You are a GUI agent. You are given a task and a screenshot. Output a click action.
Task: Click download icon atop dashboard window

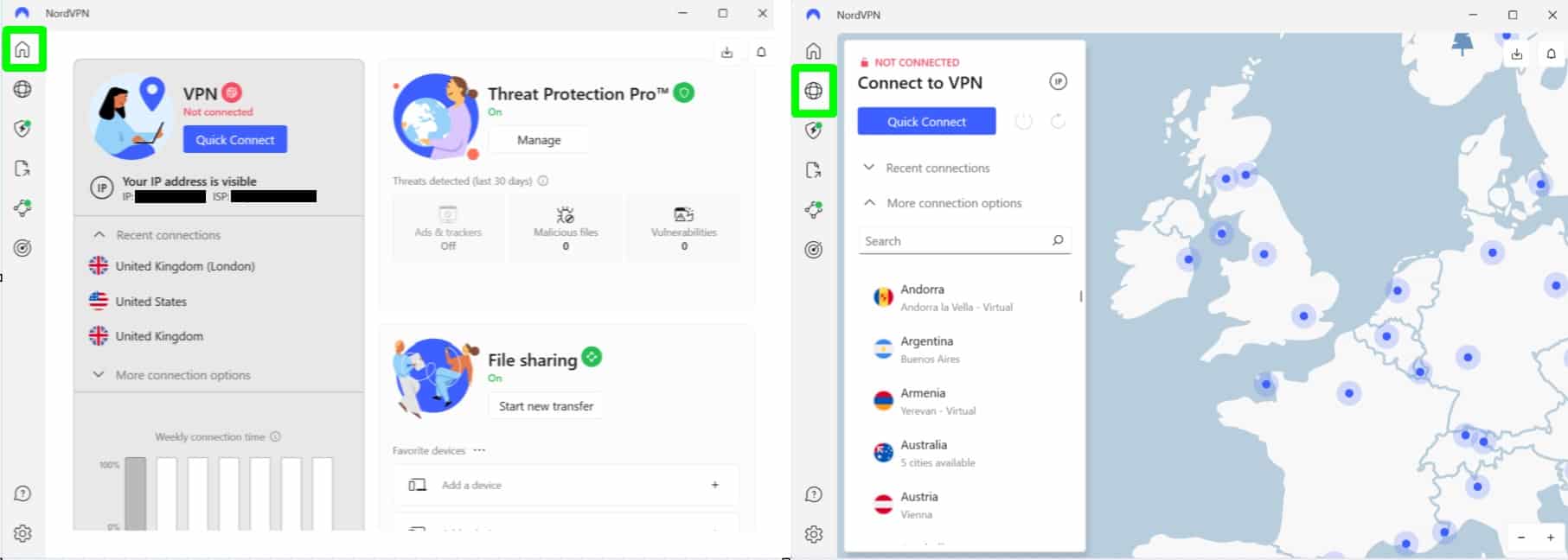click(726, 52)
